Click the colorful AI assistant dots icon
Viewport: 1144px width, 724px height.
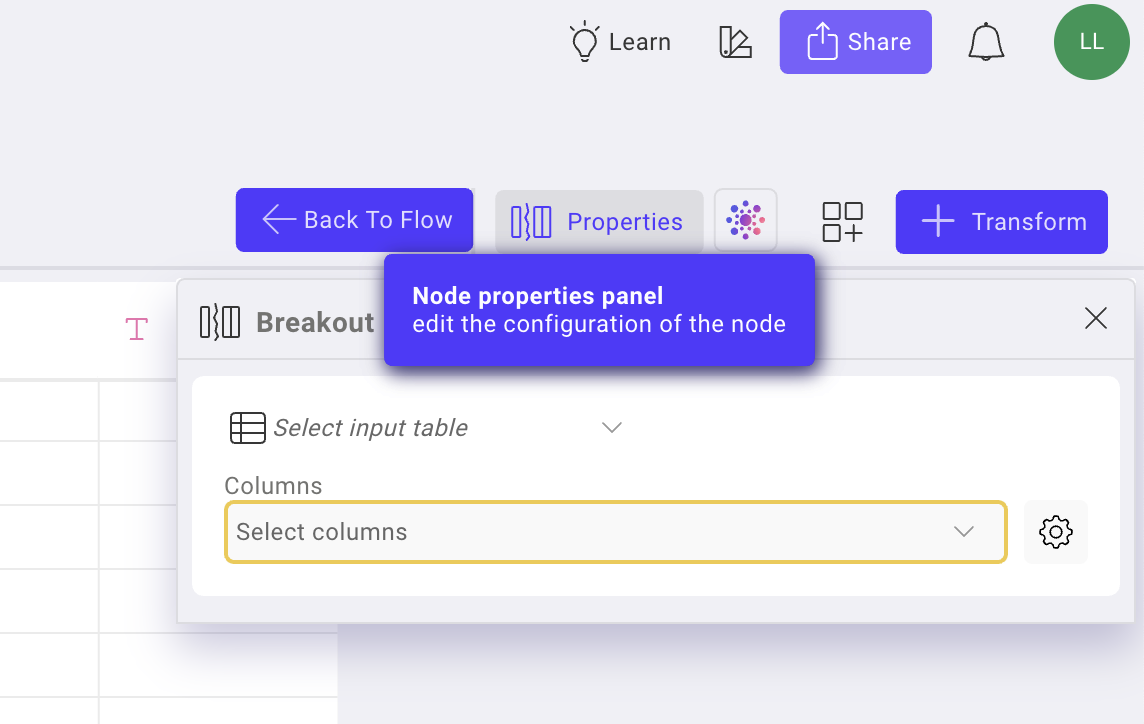(x=746, y=220)
